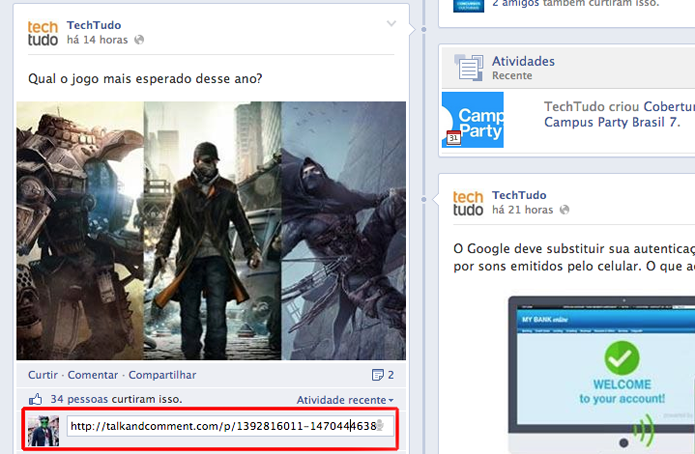Expand the 'Atividade recente' dropdown
Viewport: 695px width, 454px height.
click(345, 400)
